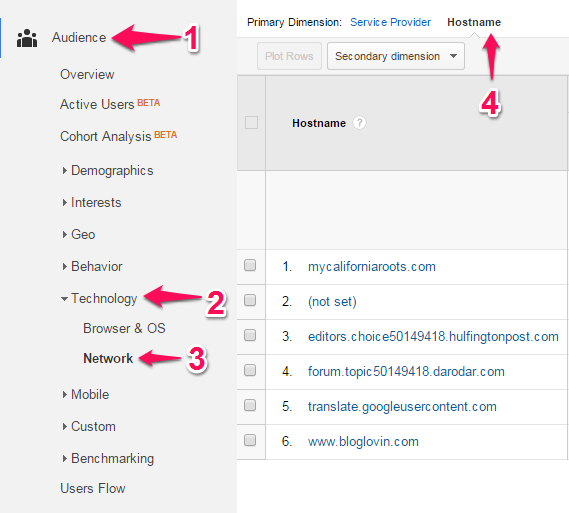569x513 pixels.
Task: Expand the Mobile section
Action: [x=86, y=394]
